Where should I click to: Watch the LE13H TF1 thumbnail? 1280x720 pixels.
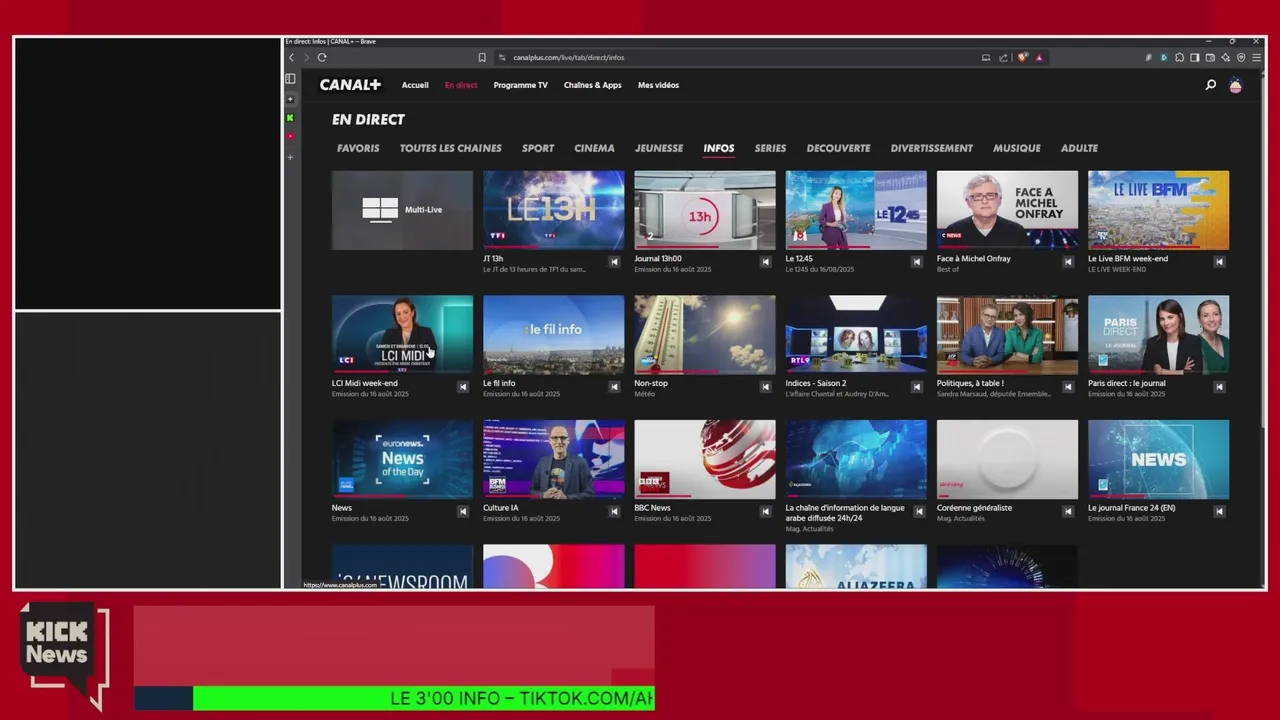(x=553, y=210)
